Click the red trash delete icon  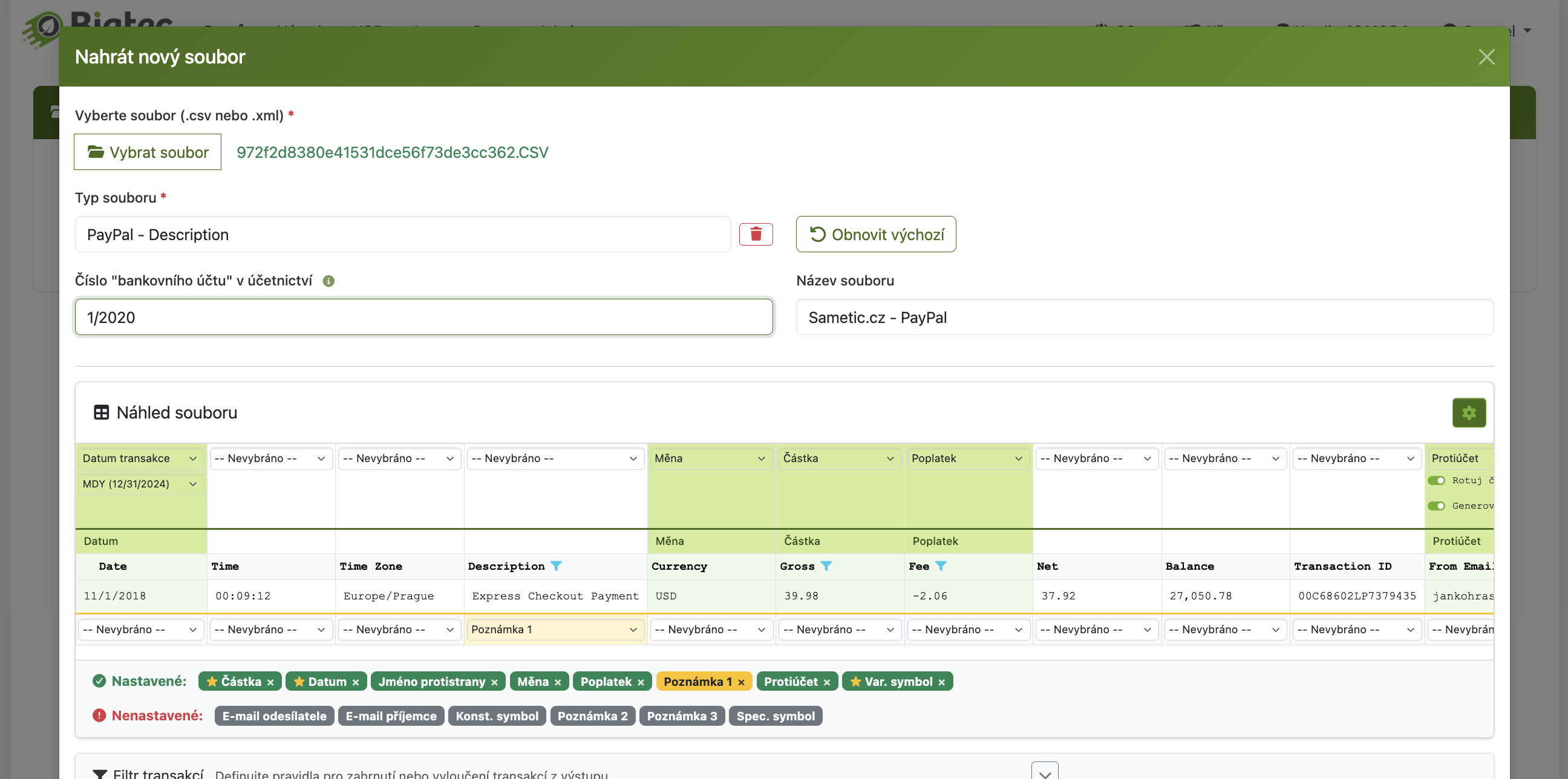click(756, 234)
